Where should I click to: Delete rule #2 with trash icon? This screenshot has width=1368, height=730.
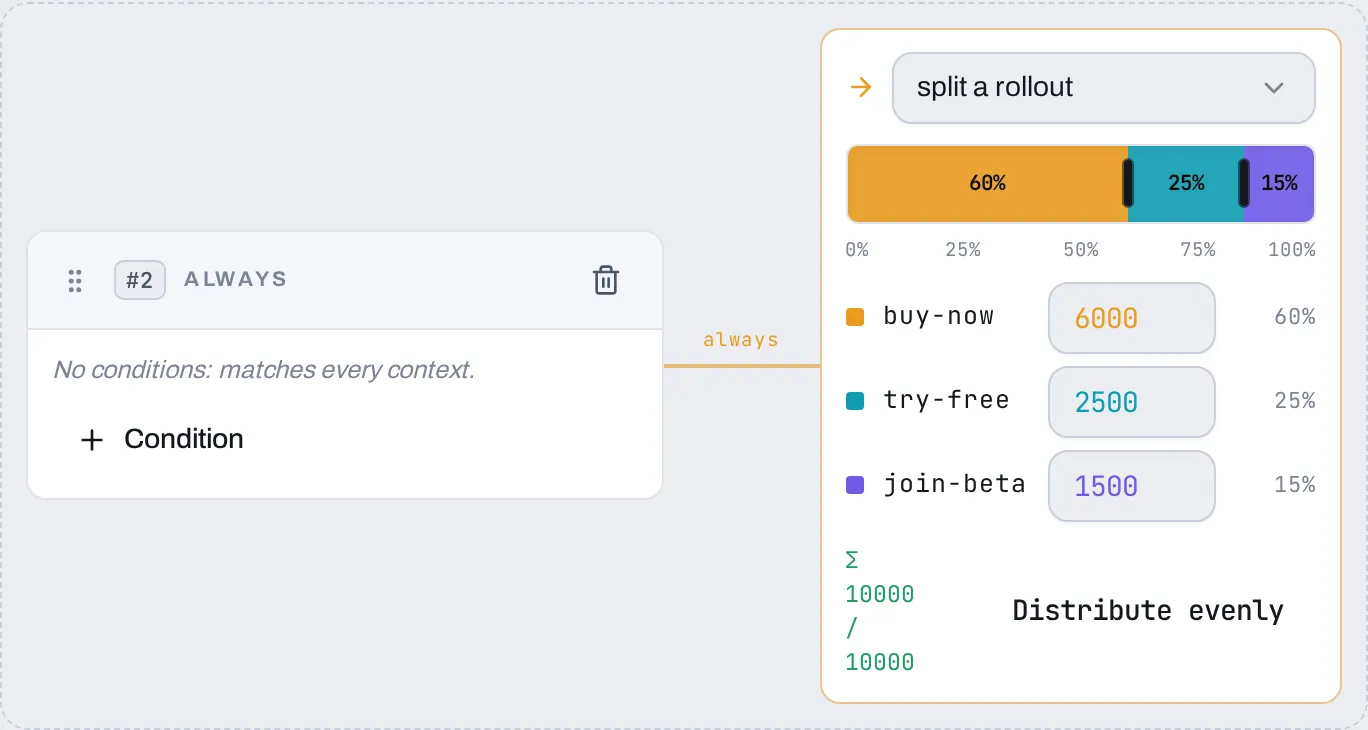[x=606, y=280]
